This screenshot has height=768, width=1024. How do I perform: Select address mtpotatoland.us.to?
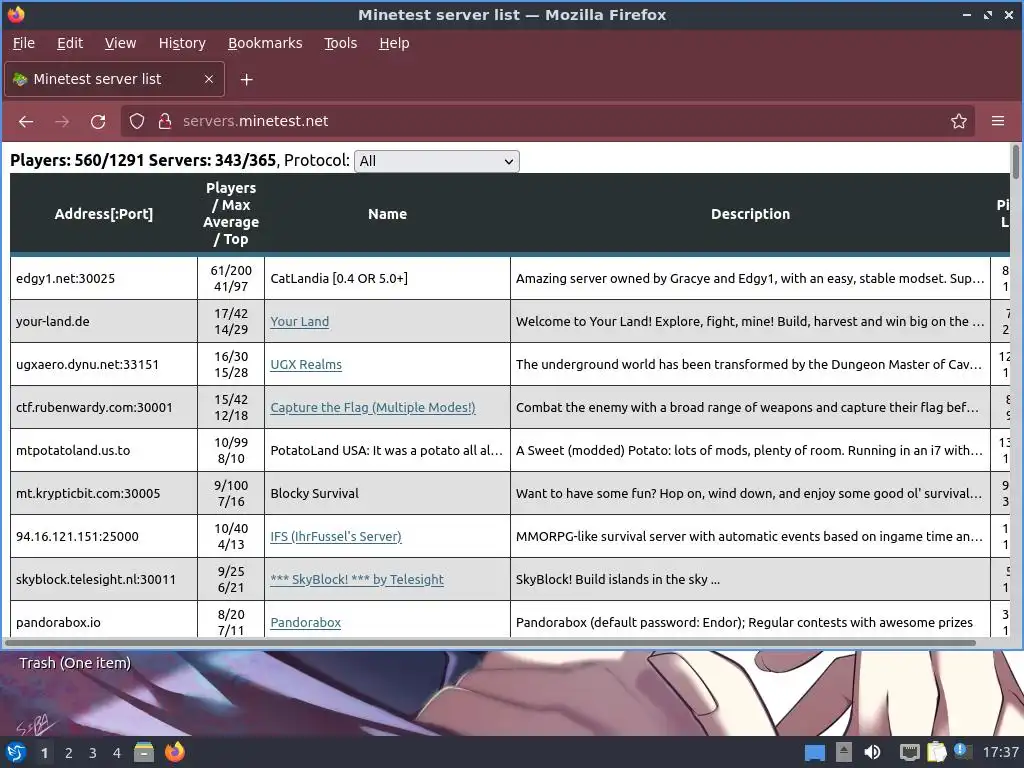click(73, 451)
